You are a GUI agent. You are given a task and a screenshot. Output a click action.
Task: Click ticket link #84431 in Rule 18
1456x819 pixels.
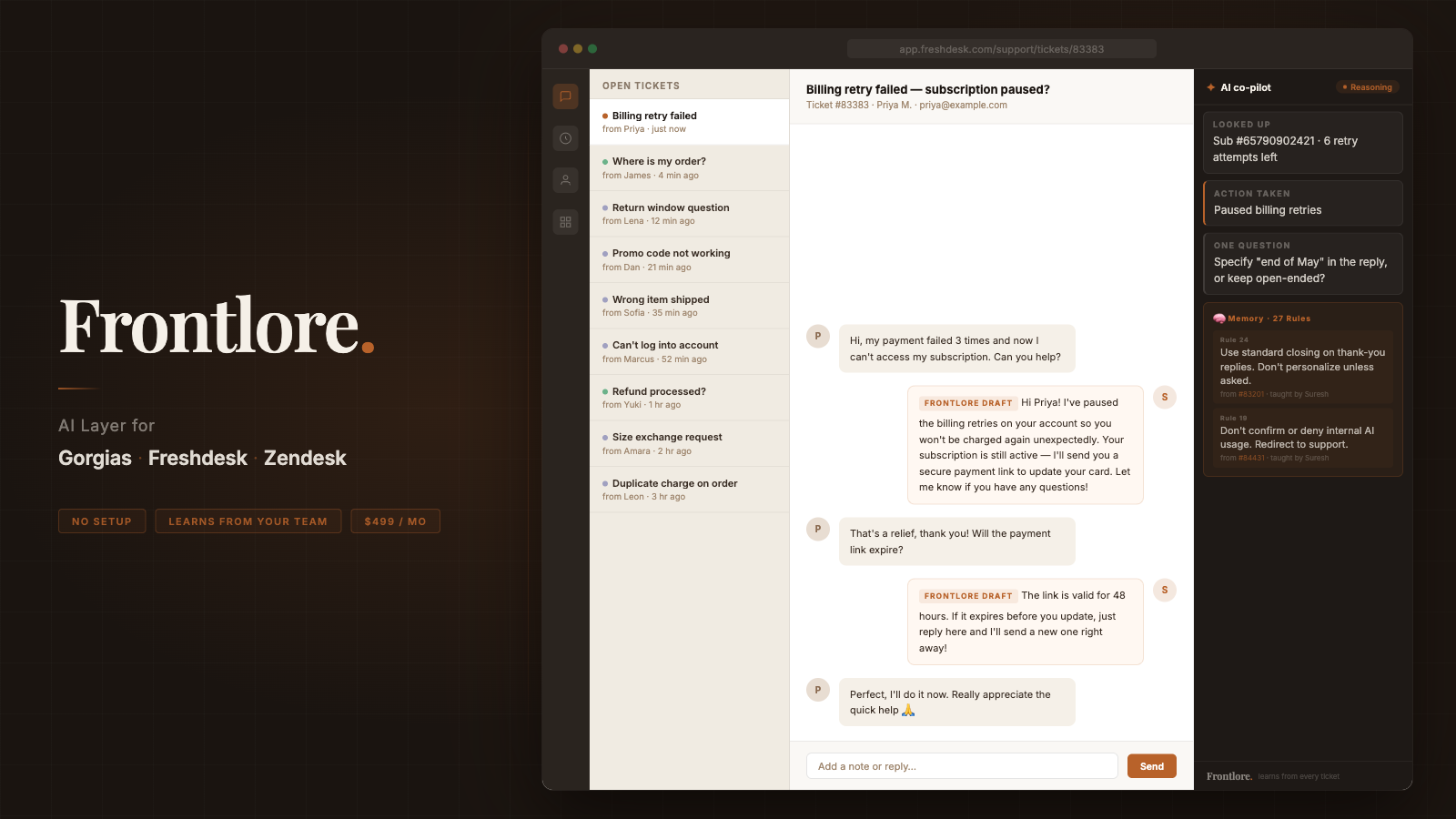coord(1251,458)
